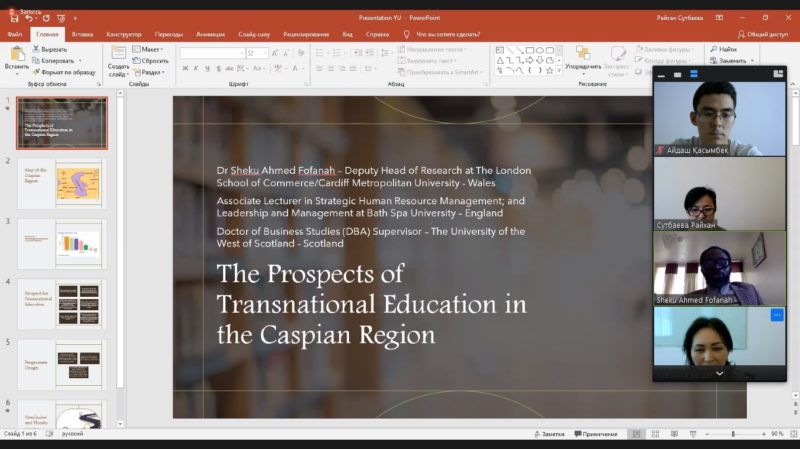Click fit slide to window icon
Viewport: 800px width, 449px height.
[791, 434]
